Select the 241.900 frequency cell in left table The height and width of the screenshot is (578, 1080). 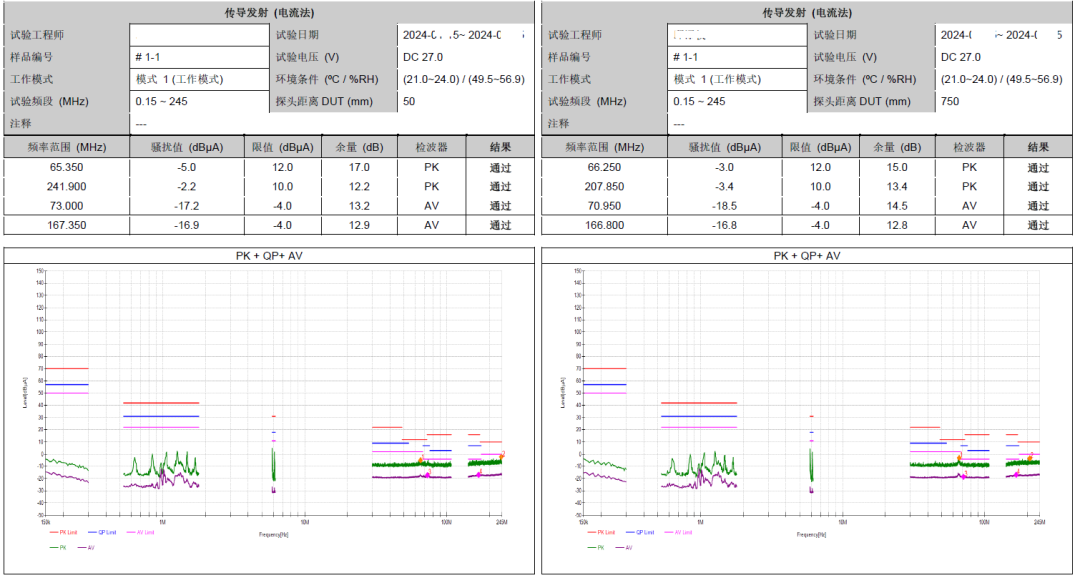[x=66, y=187]
